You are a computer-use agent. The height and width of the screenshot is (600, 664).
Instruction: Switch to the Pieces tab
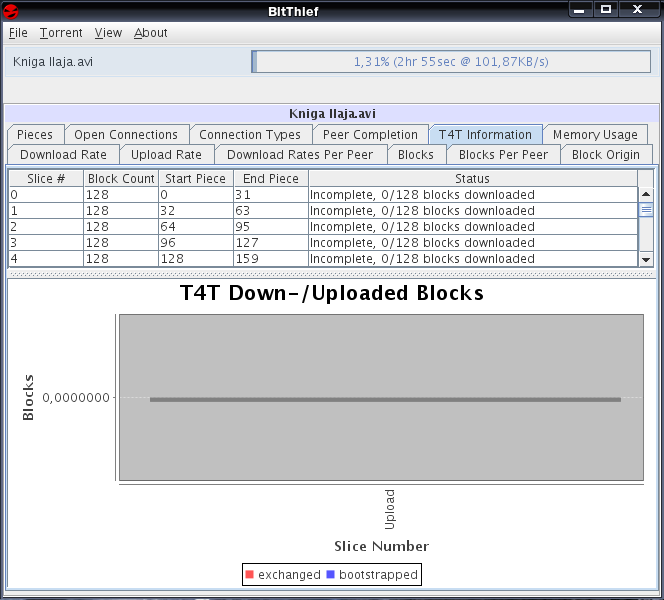tap(35, 135)
